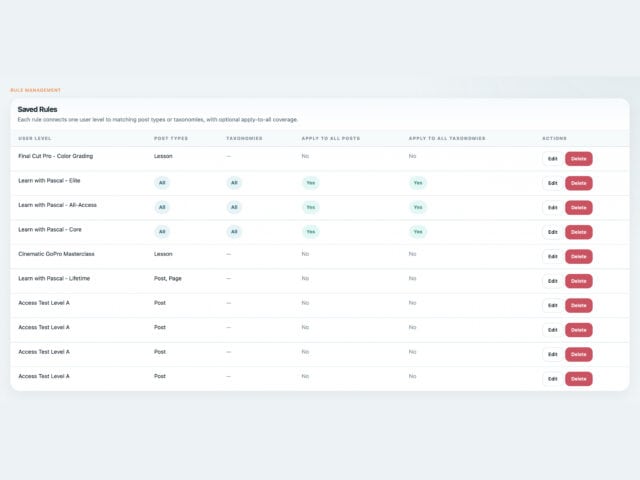Click Post Types 'All' badge for Pascal - Elite
This screenshot has height=480, width=640.
162,183
